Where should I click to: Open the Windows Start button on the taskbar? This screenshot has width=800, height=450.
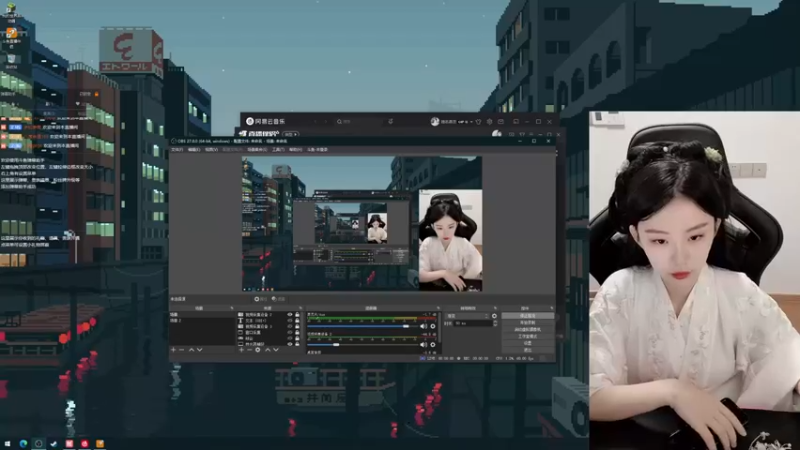pyautogui.click(x=7, y=443)
